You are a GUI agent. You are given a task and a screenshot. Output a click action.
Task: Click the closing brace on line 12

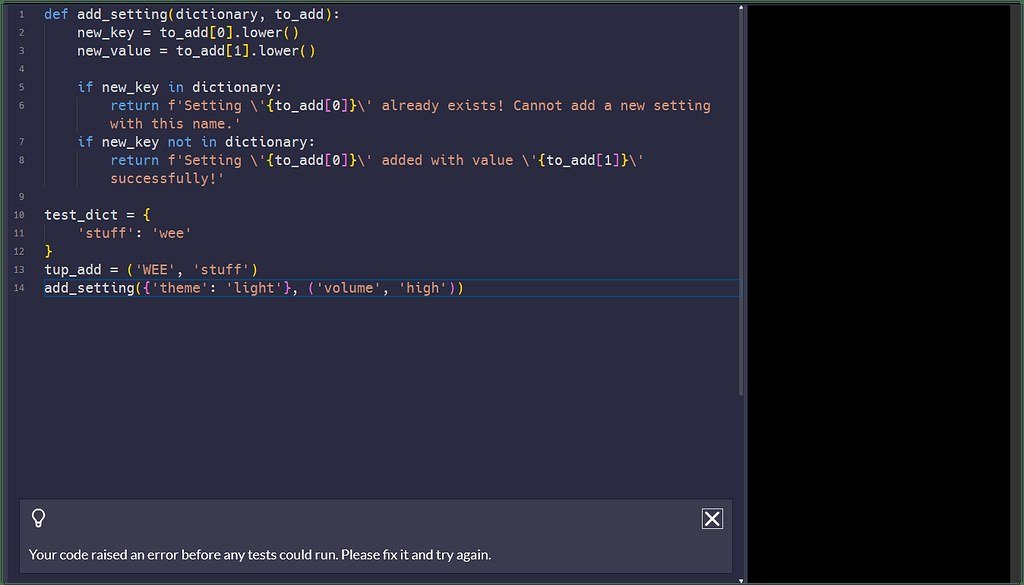point(48,251)
